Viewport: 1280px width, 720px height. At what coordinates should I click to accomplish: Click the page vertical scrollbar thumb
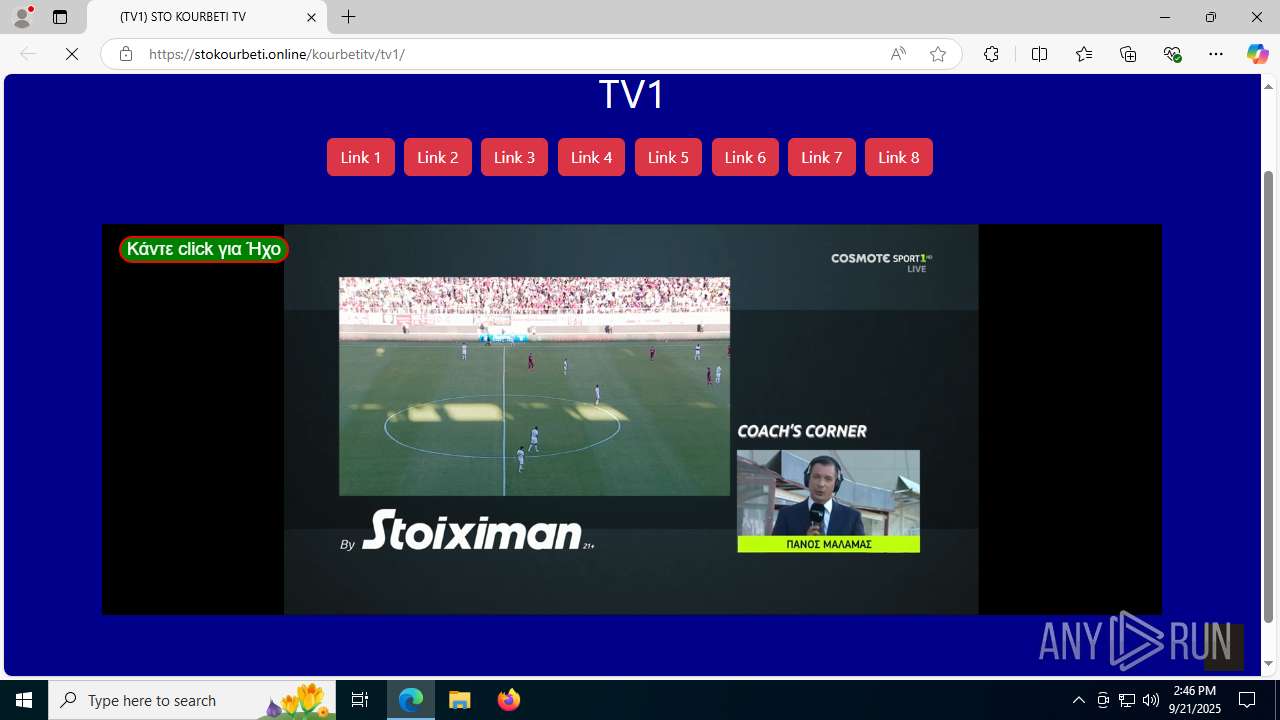[x=1269, y=396]
